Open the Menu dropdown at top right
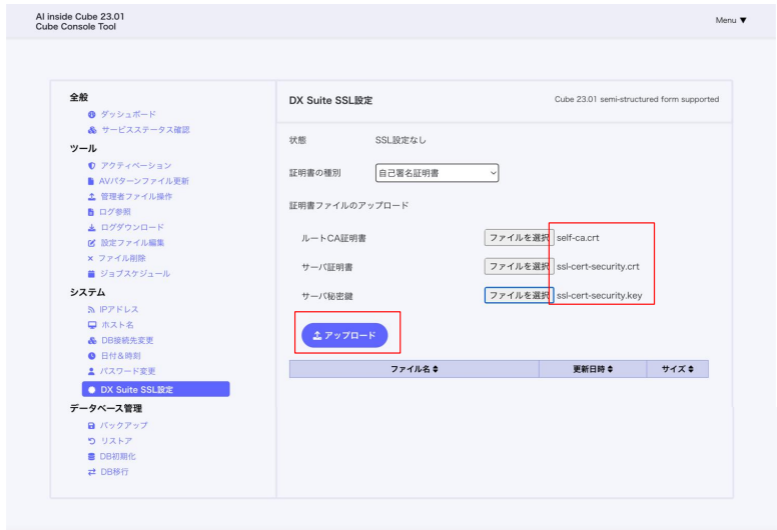777x530 pixels. pos(731,20)
